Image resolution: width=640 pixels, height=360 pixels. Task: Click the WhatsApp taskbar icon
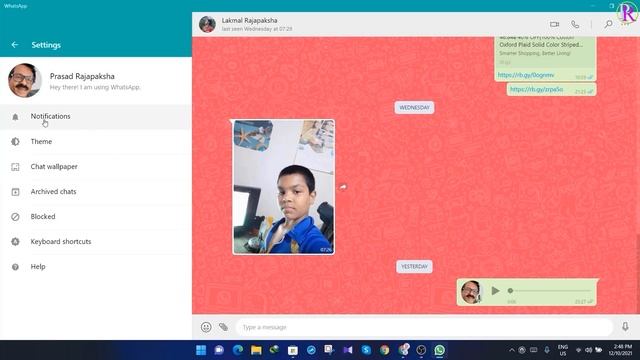pos(440,350)
